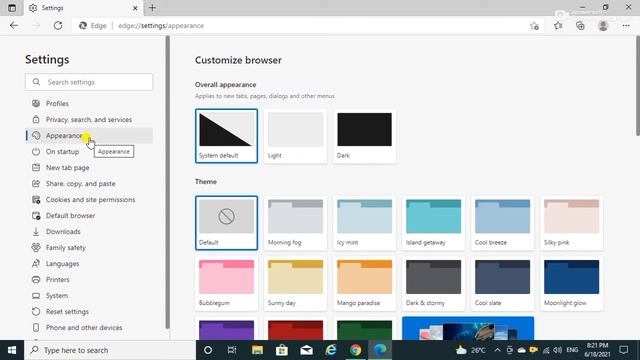
Task: Open Cortana circle on taskbar
Action: 208,350
